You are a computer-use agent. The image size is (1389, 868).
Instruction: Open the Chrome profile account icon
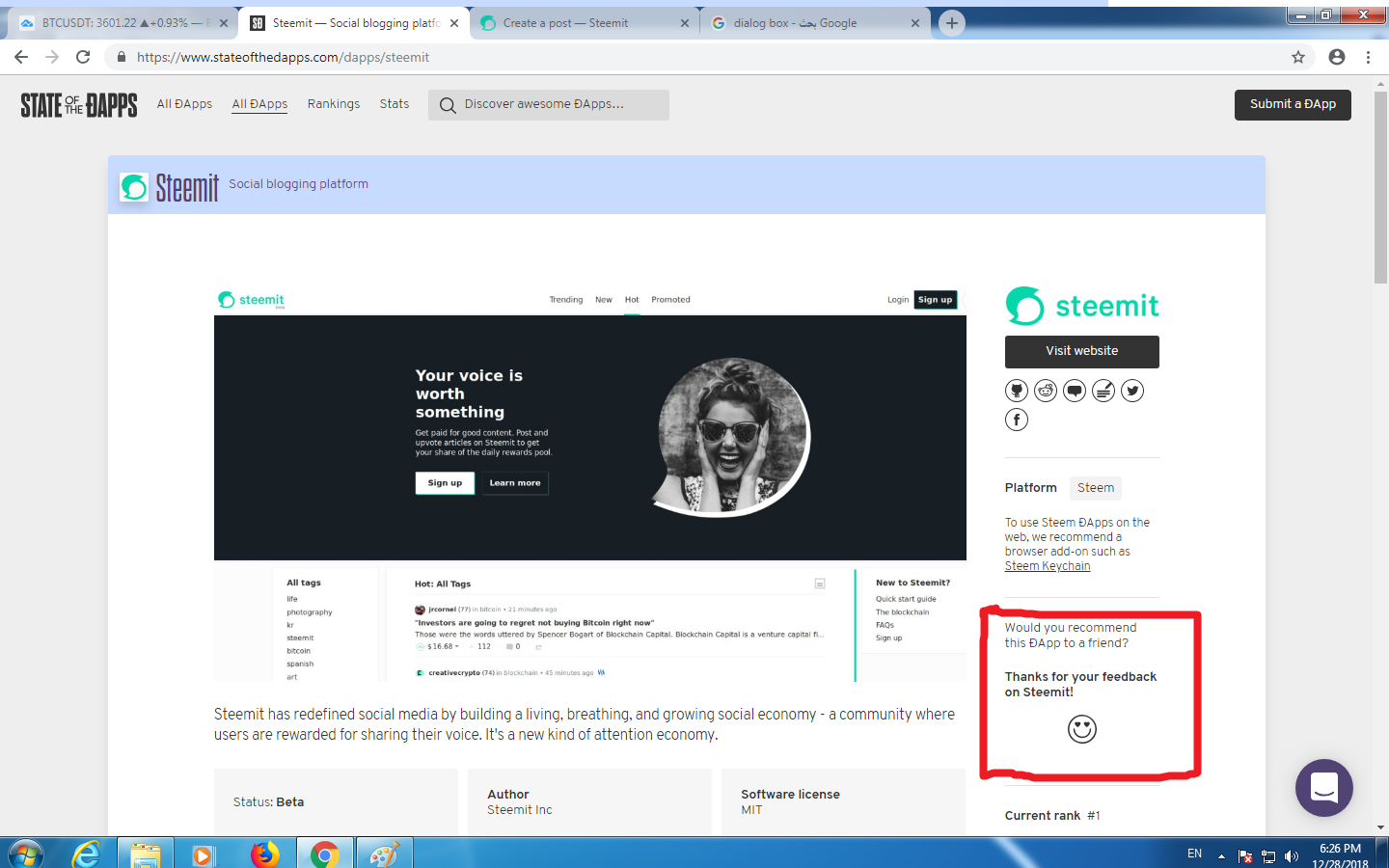[x=1337, y=57]
